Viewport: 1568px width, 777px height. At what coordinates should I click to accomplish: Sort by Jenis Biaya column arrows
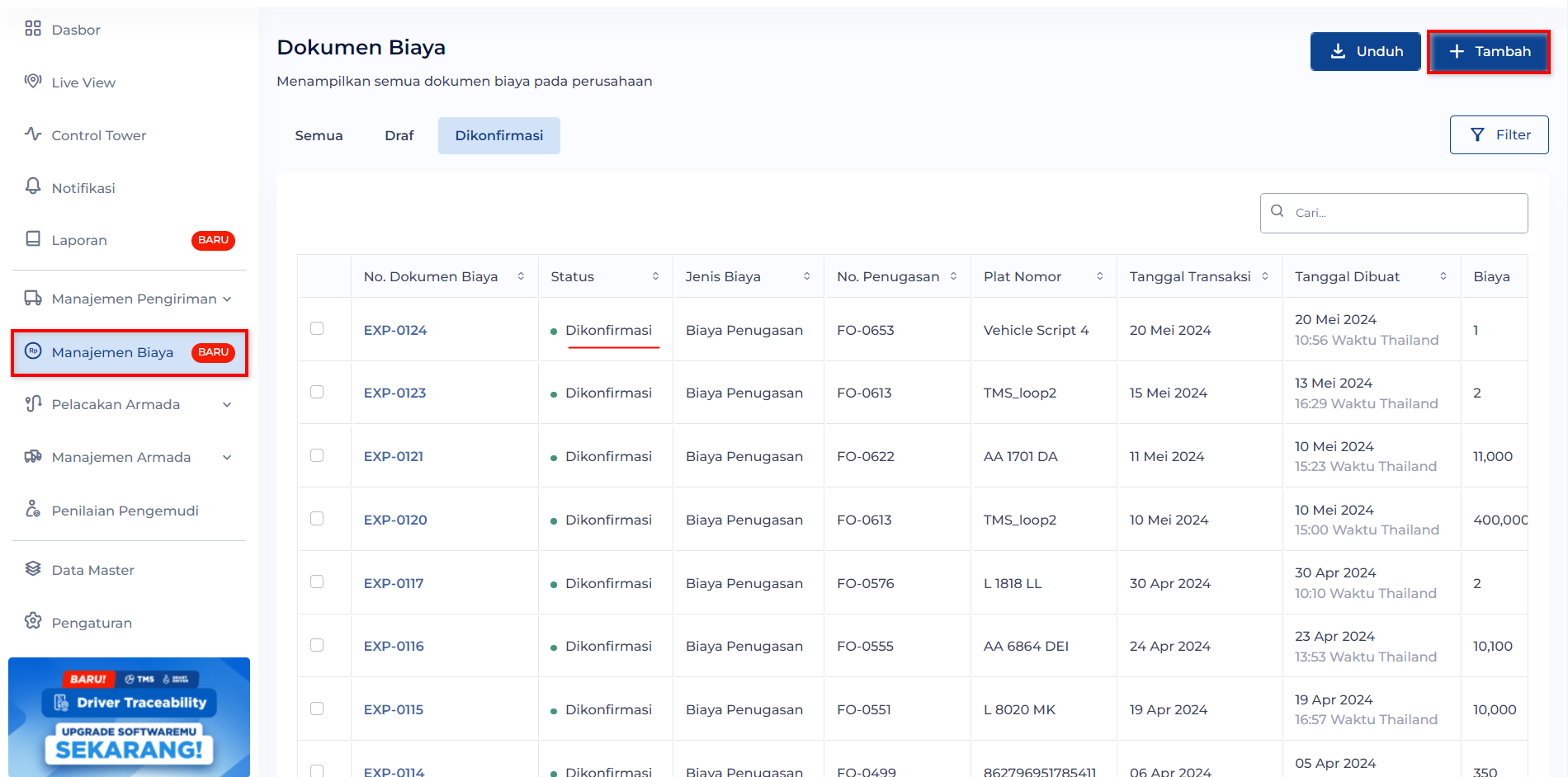(806, 276)
